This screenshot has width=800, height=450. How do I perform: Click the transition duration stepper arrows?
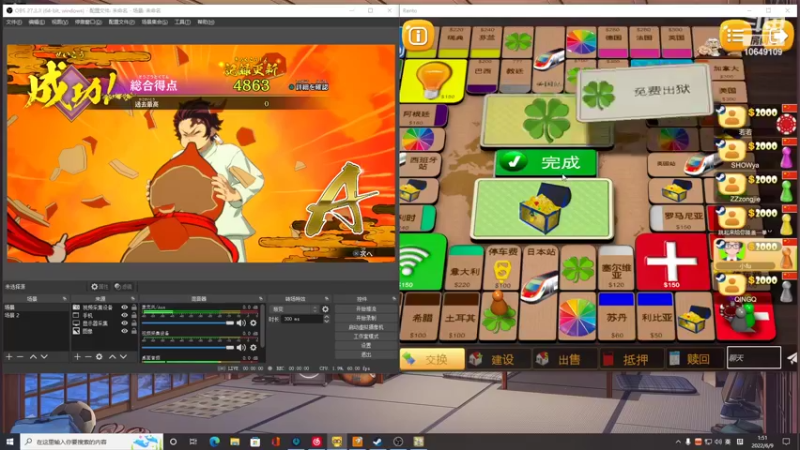click(327, 319)
